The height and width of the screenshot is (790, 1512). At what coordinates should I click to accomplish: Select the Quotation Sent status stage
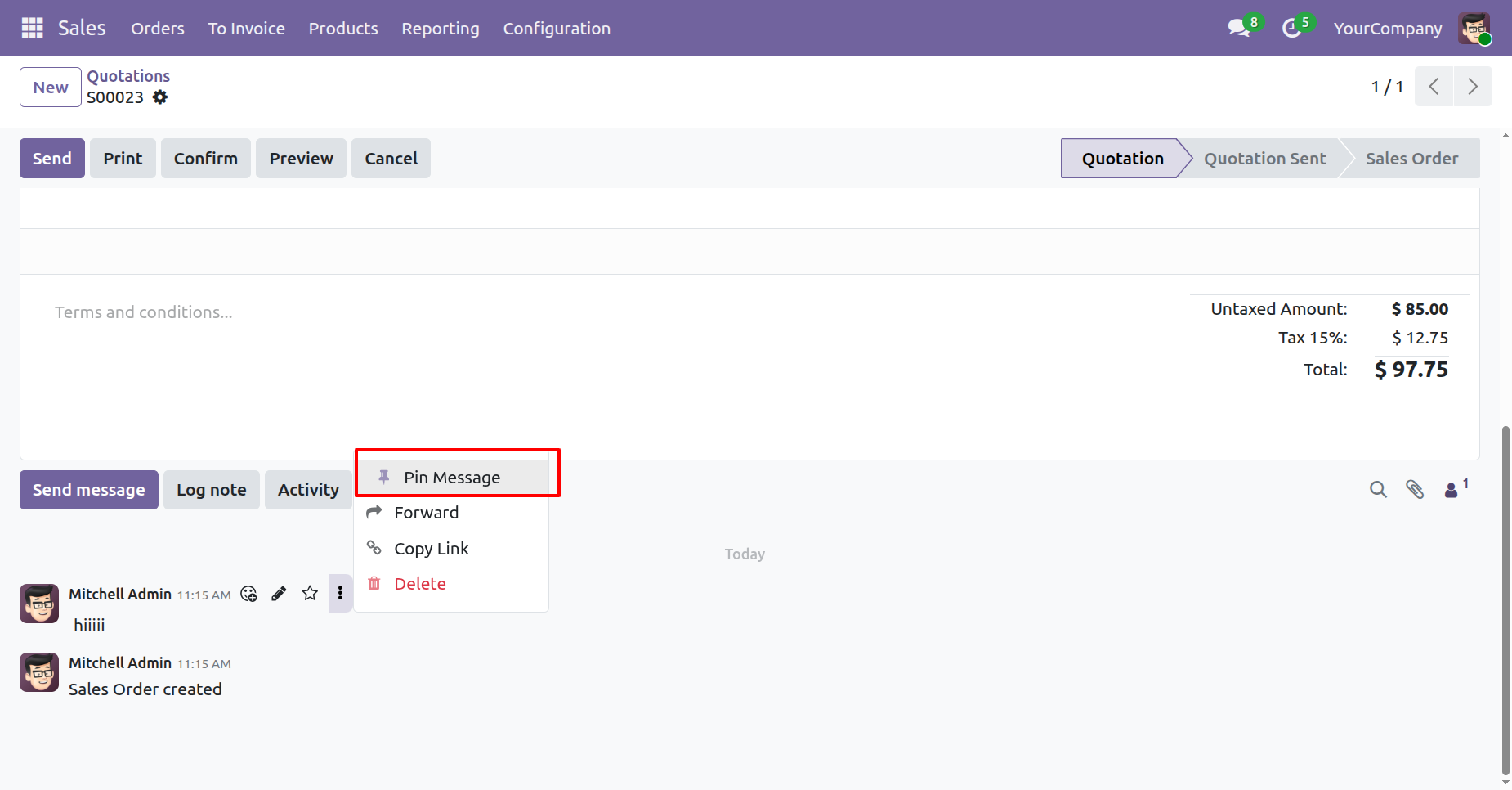pos(1264,159)
